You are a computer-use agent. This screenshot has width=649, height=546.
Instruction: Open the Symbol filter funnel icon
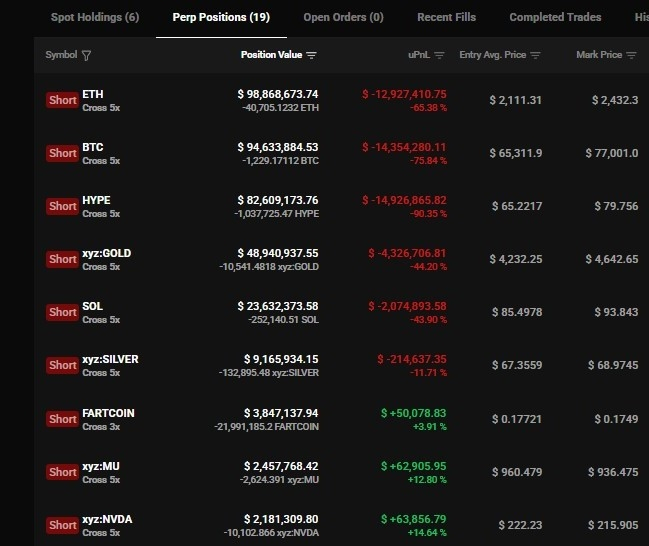click(x=86, y=55)
